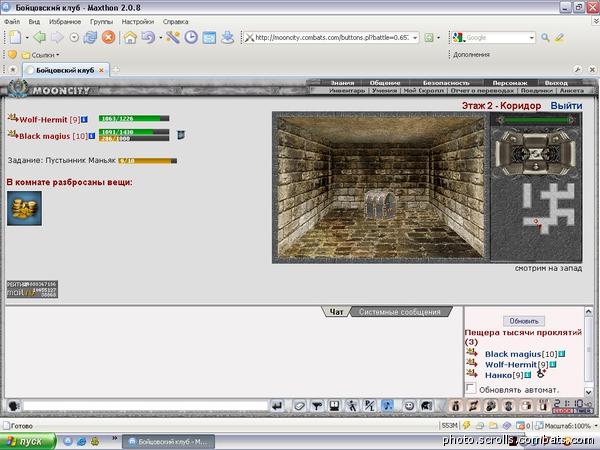This screenshot has width=600, height=450.
Task: Click browser Refresh icon
Action: coord(90,37)
